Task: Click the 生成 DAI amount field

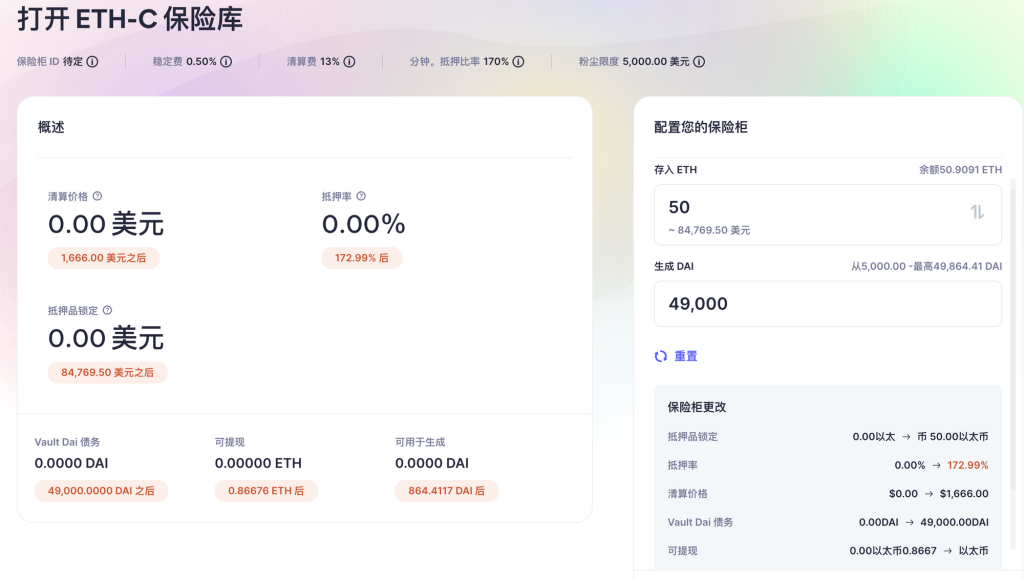Action: [827, 304]
